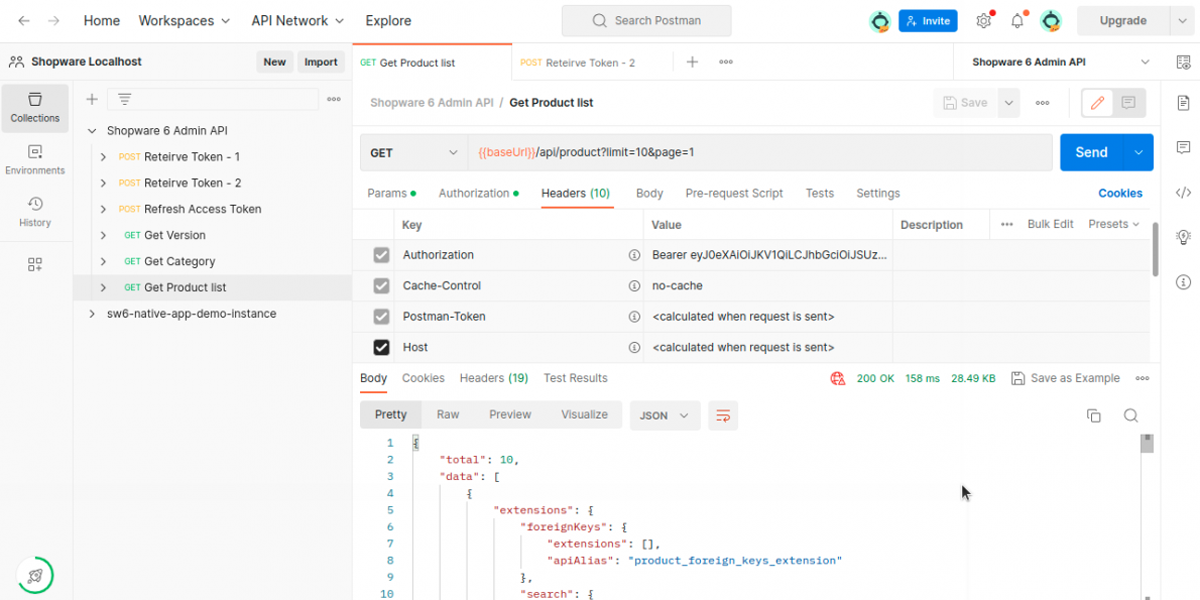
Task: Switch to the Body request tab
Action: click(x=649, y=193)
